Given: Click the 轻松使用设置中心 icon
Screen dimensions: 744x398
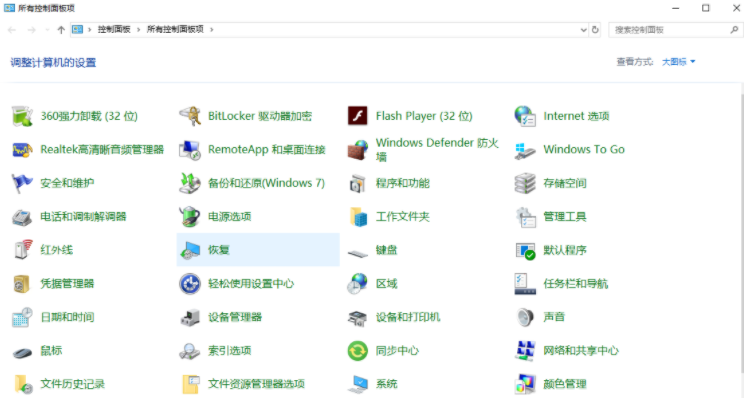Looking at the screenshot, I should (190, 284).
